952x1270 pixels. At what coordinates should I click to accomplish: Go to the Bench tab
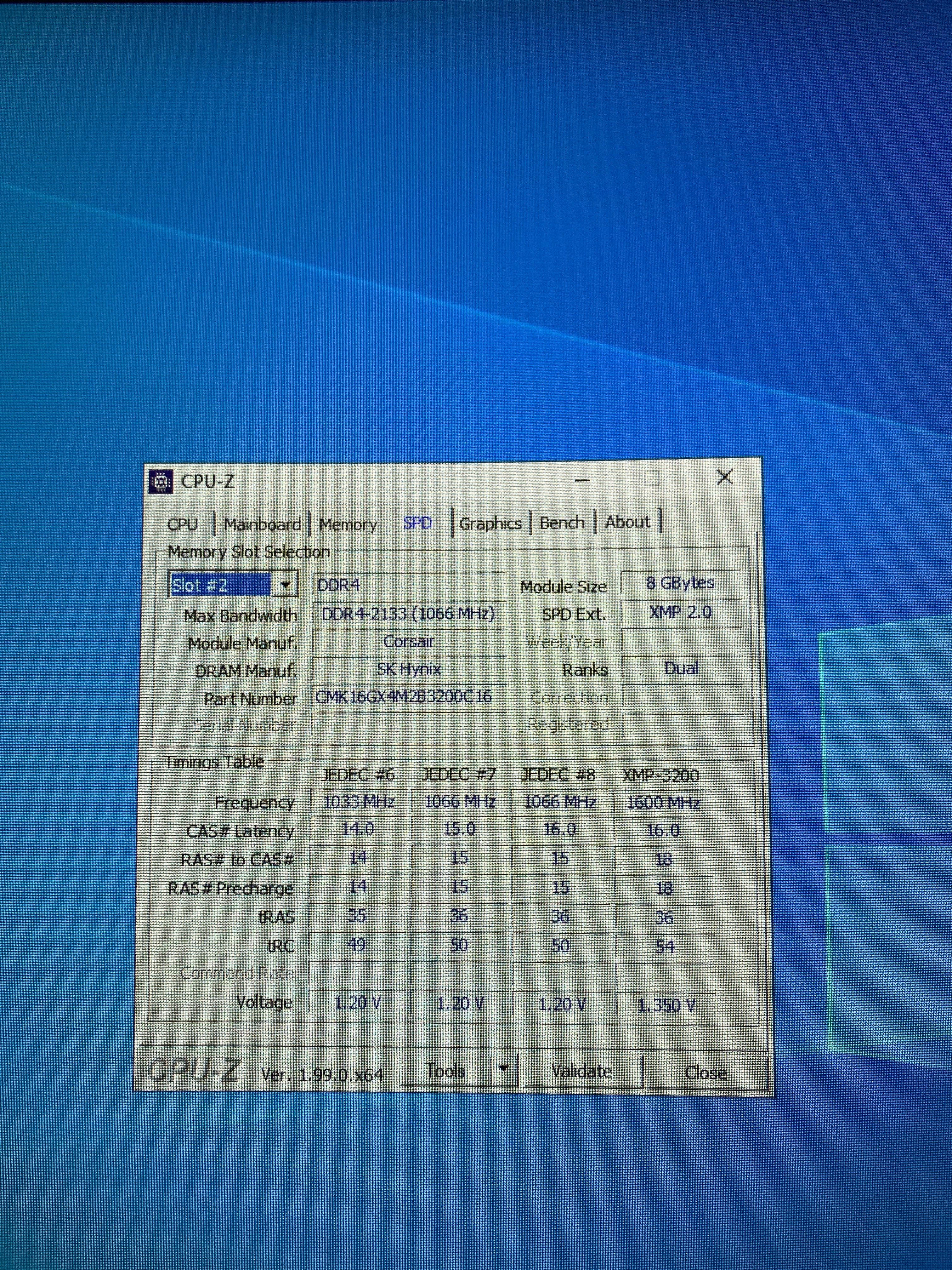562,523
